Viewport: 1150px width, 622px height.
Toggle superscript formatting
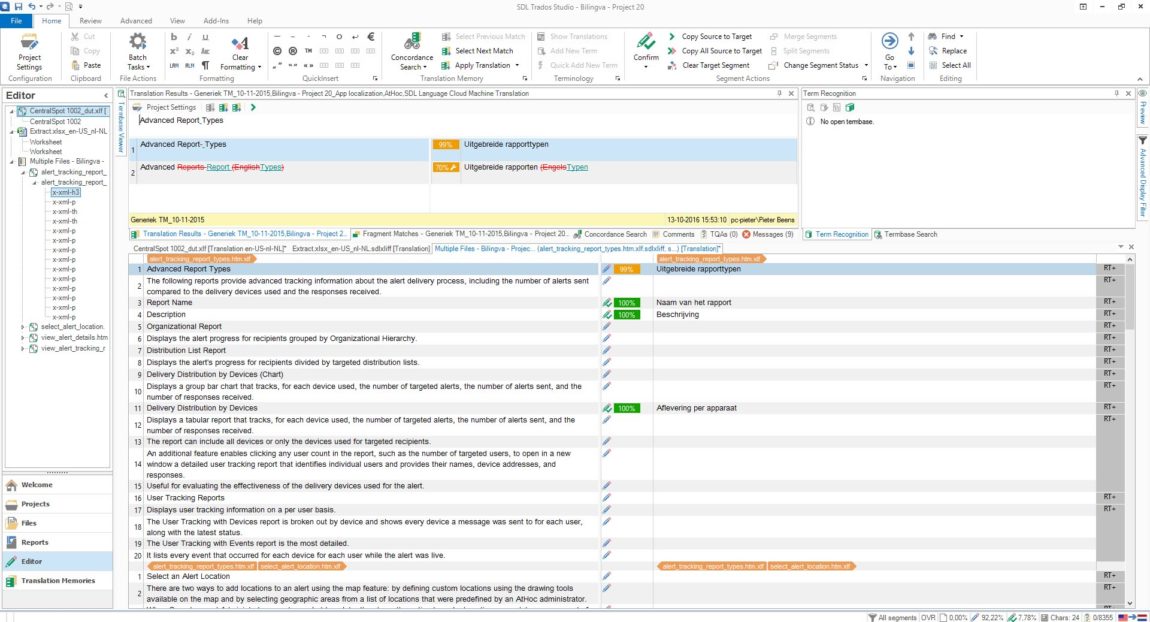[174, 51]
